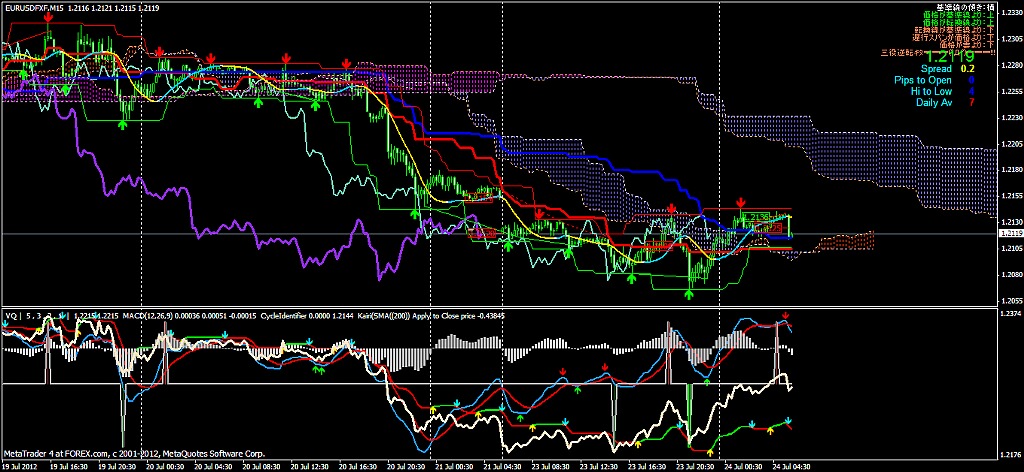1024x472 pixels.
Task: Click the rightmost red sell arrow in main chart
Action: coord(741,202)
